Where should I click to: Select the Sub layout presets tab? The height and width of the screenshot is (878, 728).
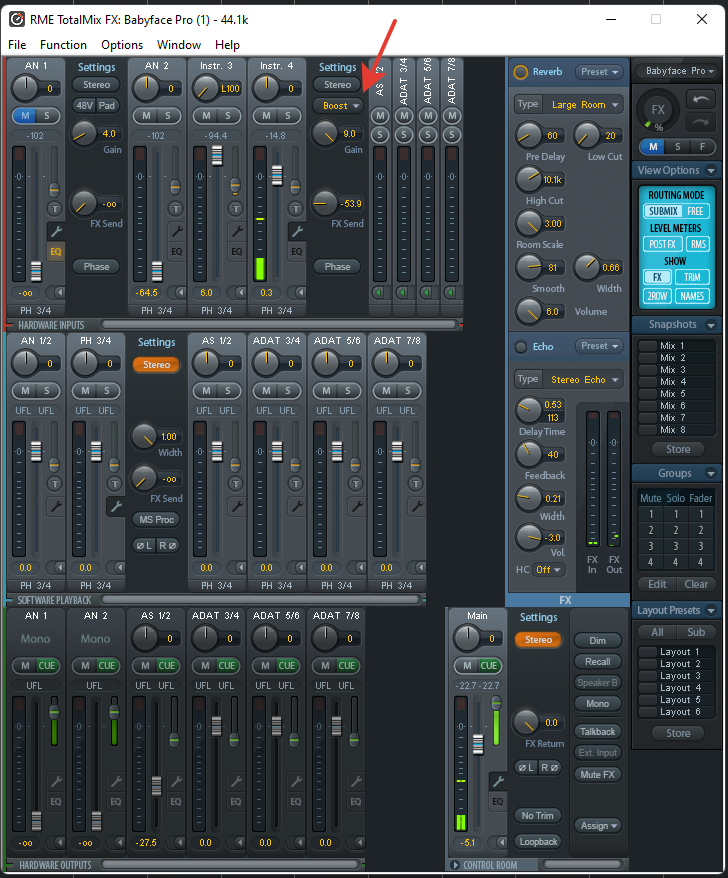tap(696, 632)
